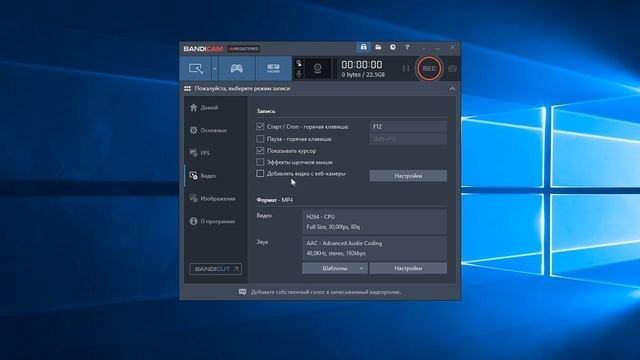Open screen recording mode dropdown arrow
This screenshot has height=360, width=640.
(215, 69)
